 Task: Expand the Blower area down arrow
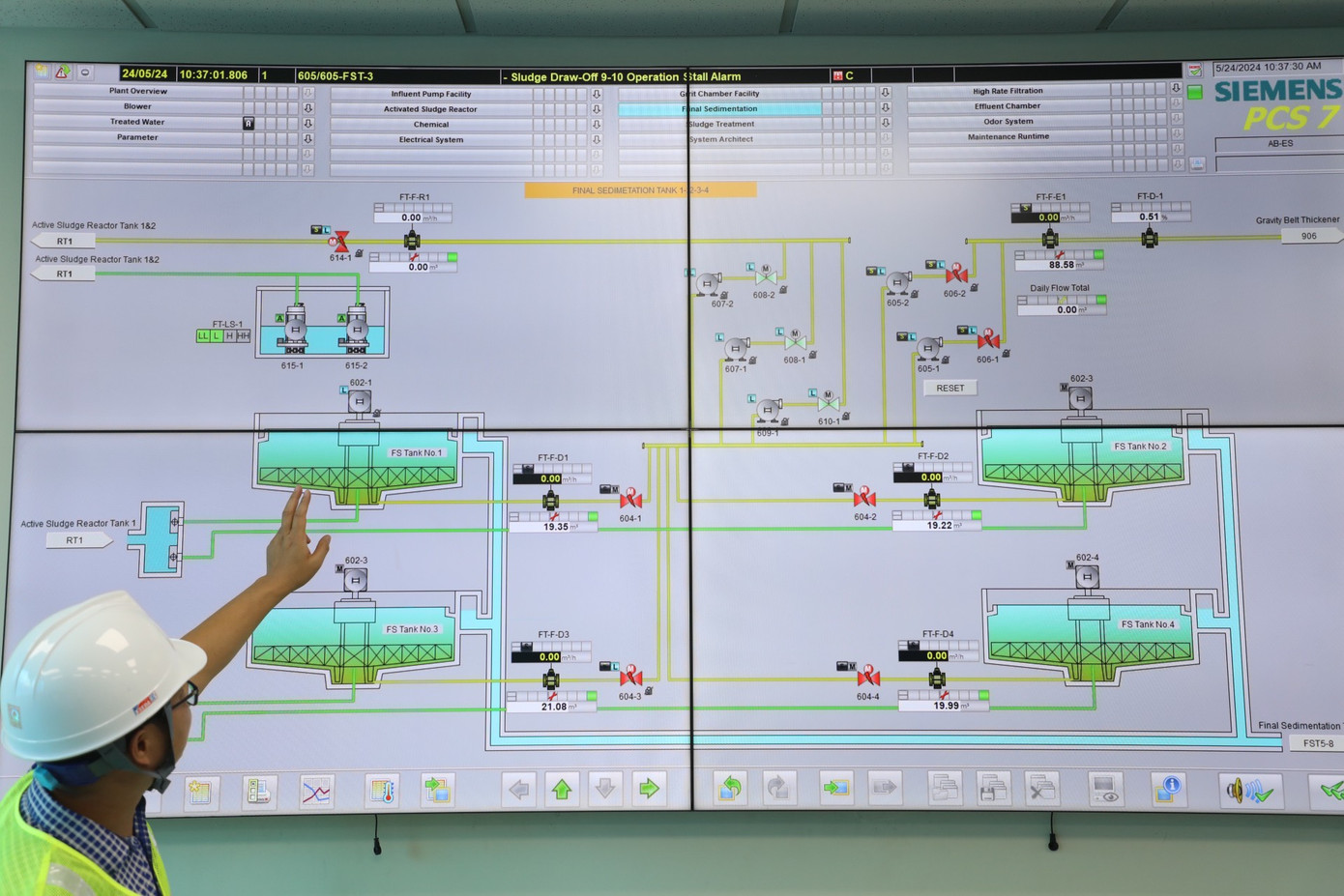pyautogui.click(x=308, y=107)
